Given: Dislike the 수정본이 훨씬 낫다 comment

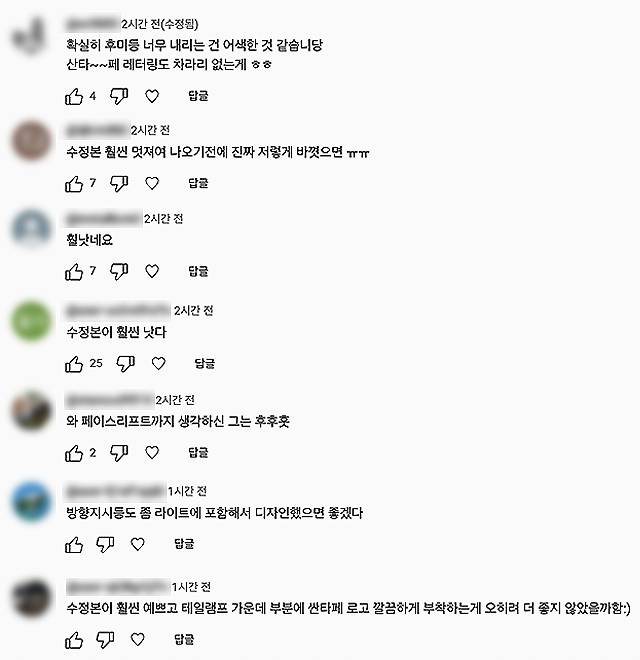Looking at the screenshot, I should click(x=125, y=364).
